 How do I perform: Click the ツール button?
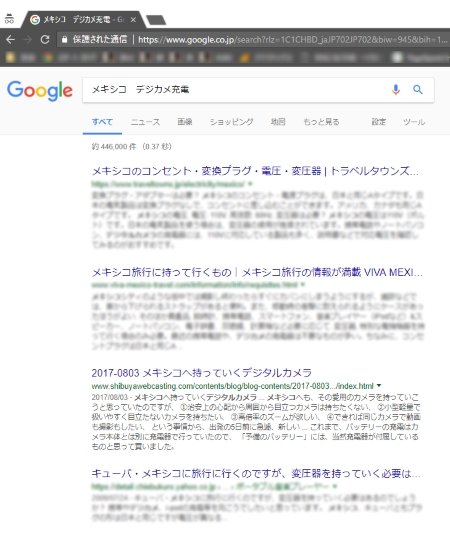coord(414,122)
